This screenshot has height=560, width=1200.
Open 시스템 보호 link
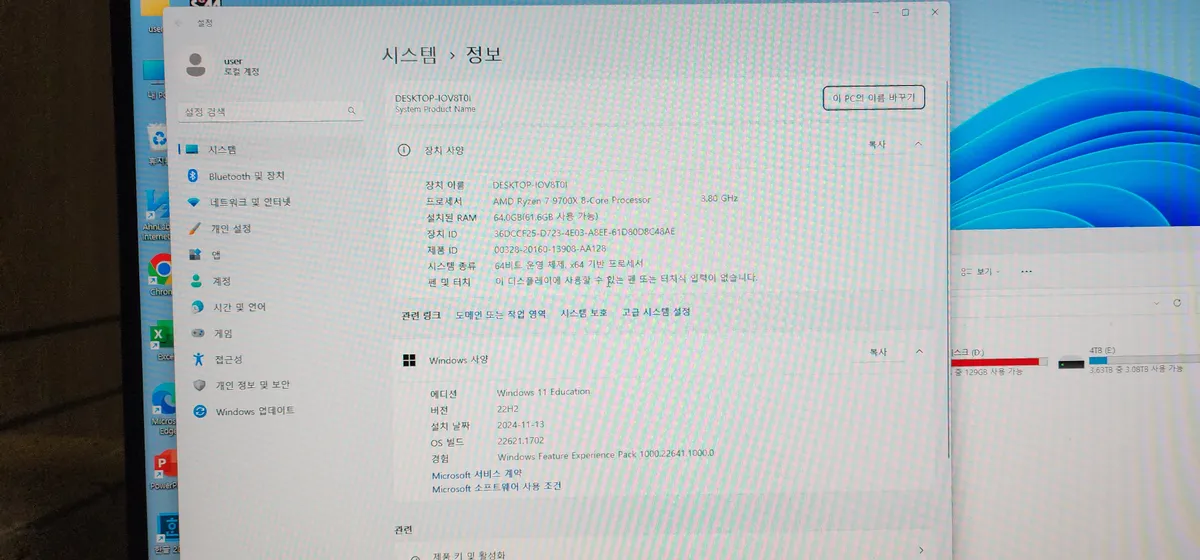(584, 313)
